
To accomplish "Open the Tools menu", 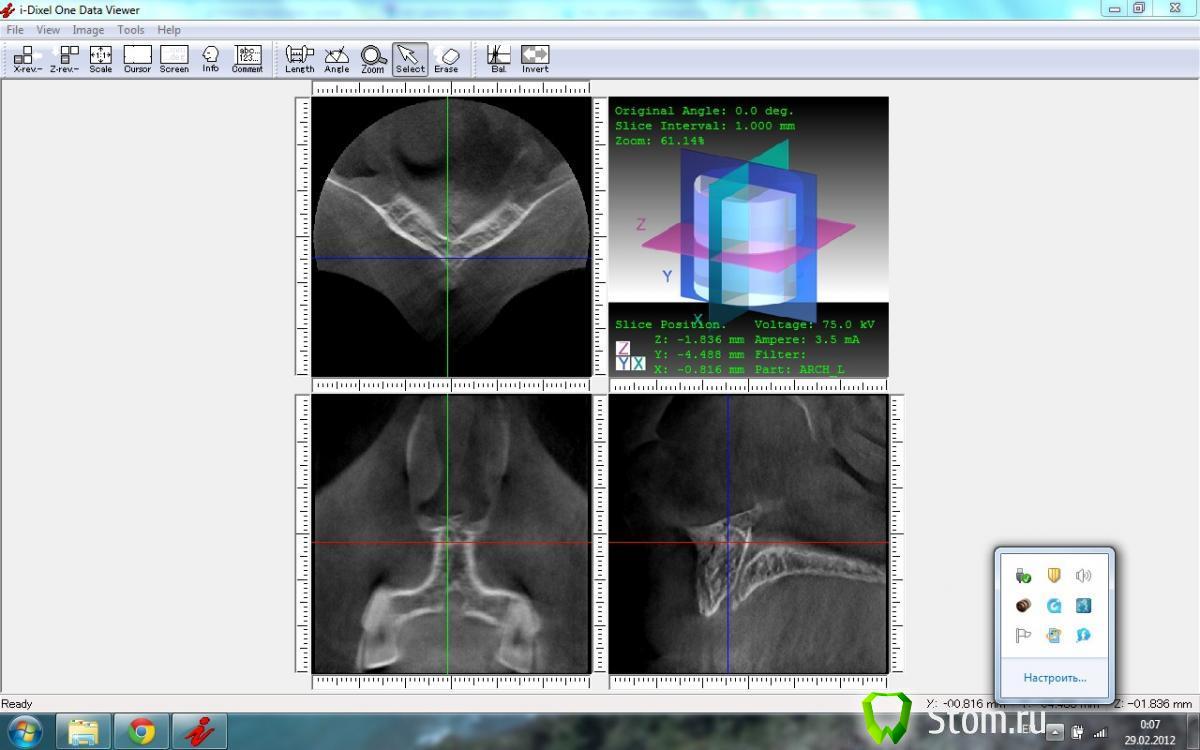I will (x=131, y=30).
